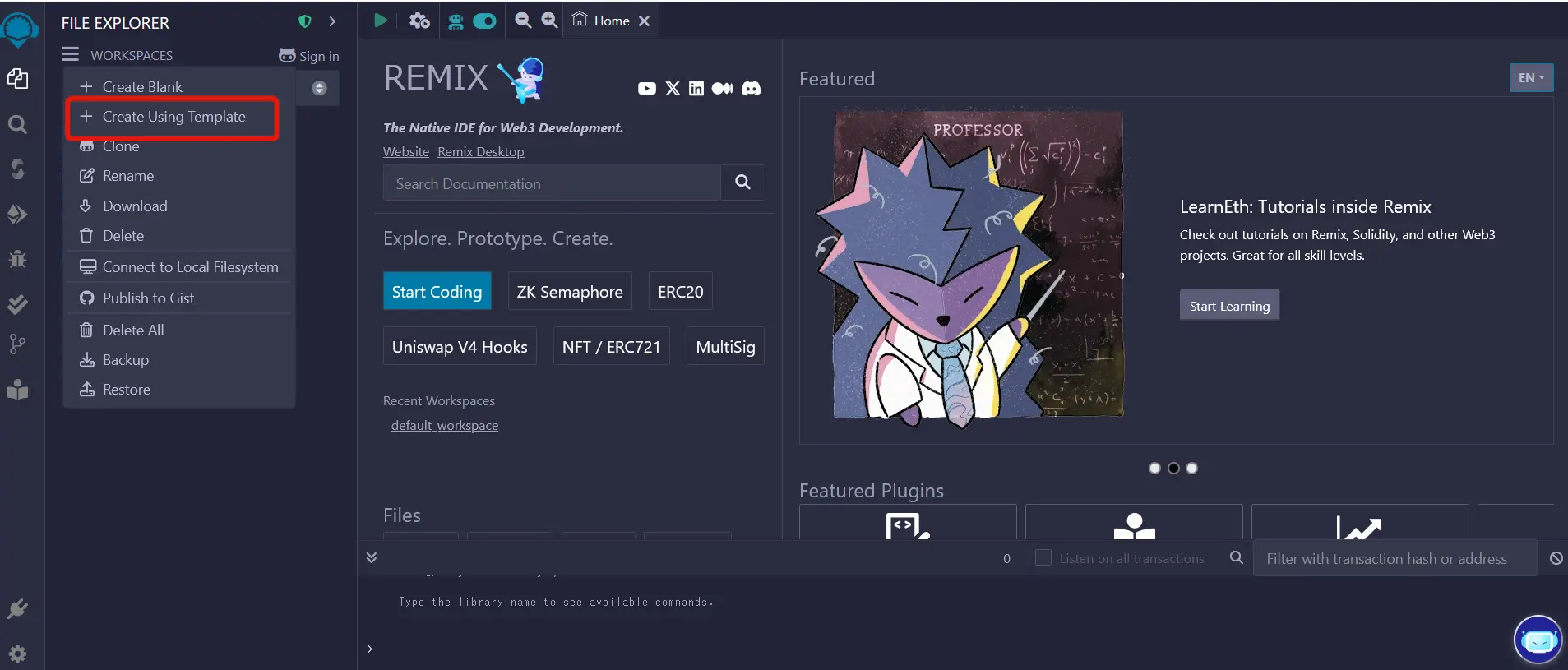Screen dimensions: 1568x670
Task: Collapse the terminal with double chevron
Action: pyautogui.click(x=372, y=557)
